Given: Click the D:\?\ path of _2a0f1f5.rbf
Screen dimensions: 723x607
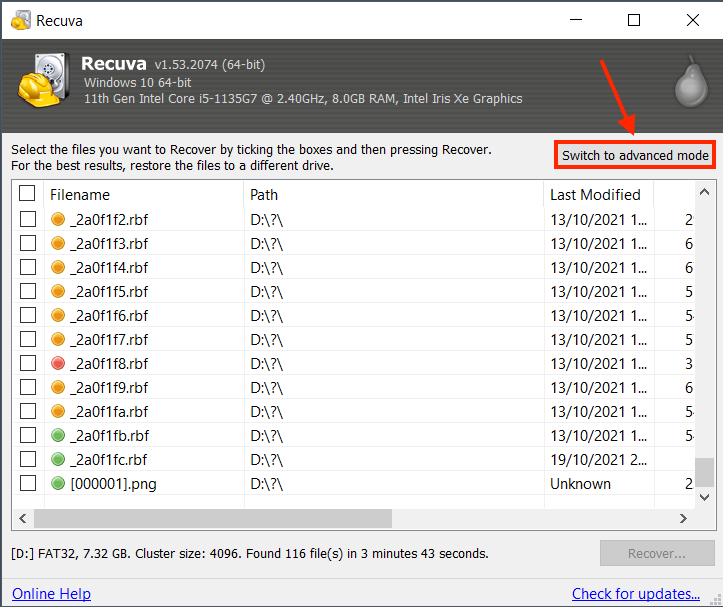Looking at the screenshot, I should coord(267,292).
